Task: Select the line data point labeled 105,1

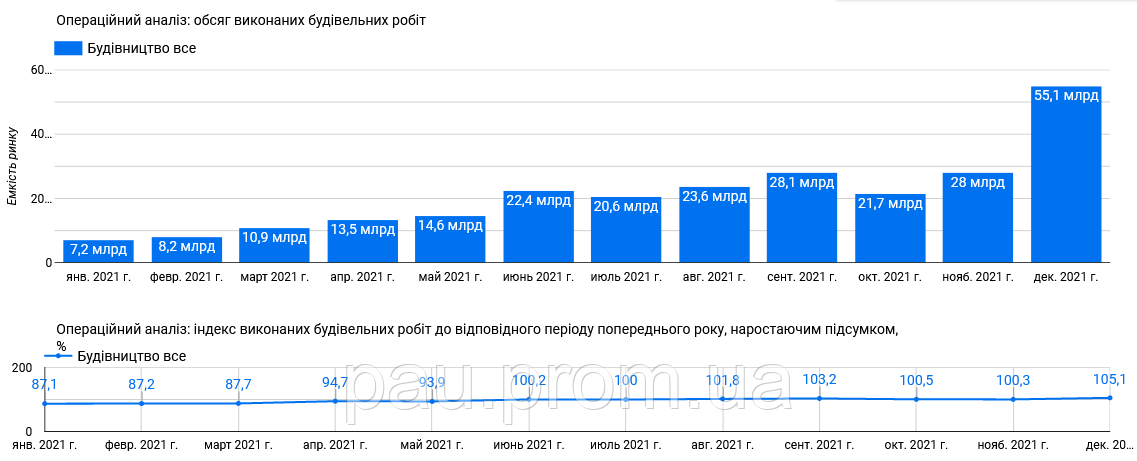Action: (1109, 398)
